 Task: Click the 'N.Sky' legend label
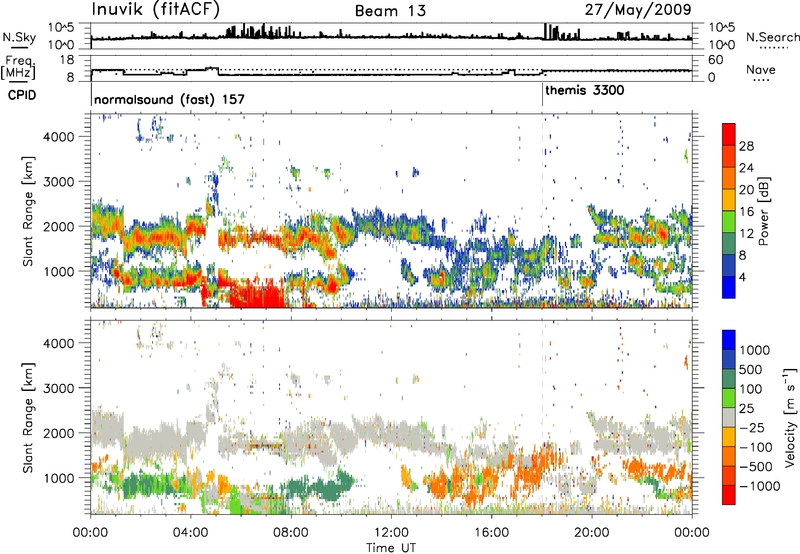point(19,37)
